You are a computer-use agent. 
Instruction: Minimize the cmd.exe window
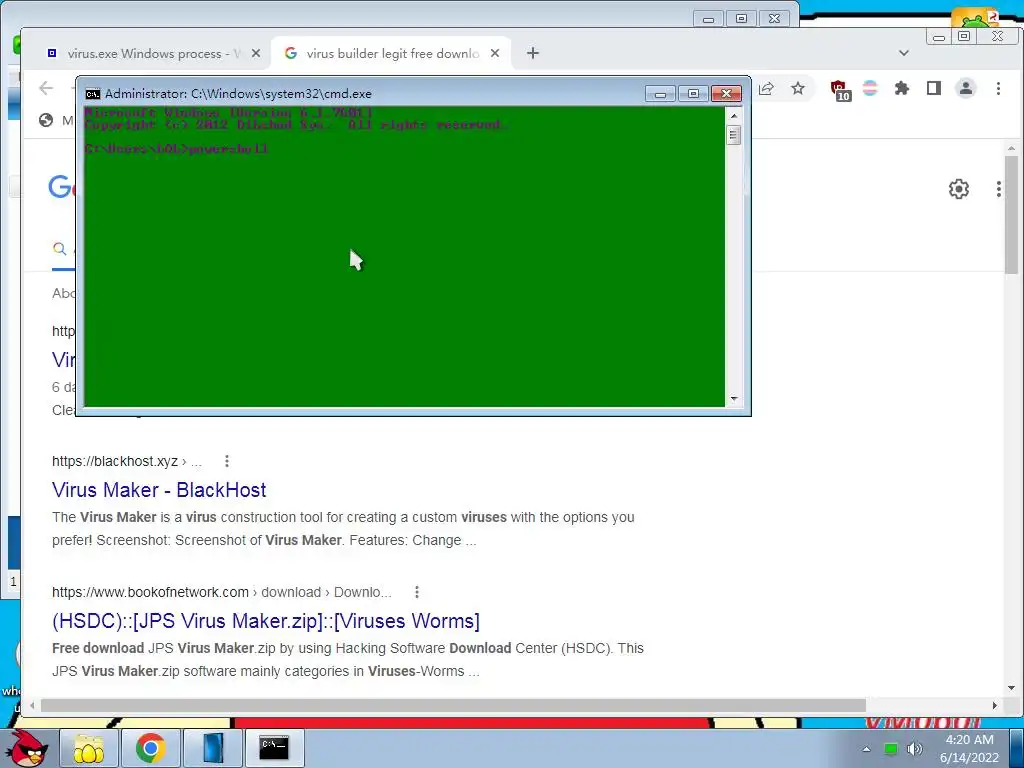[660, 94]
